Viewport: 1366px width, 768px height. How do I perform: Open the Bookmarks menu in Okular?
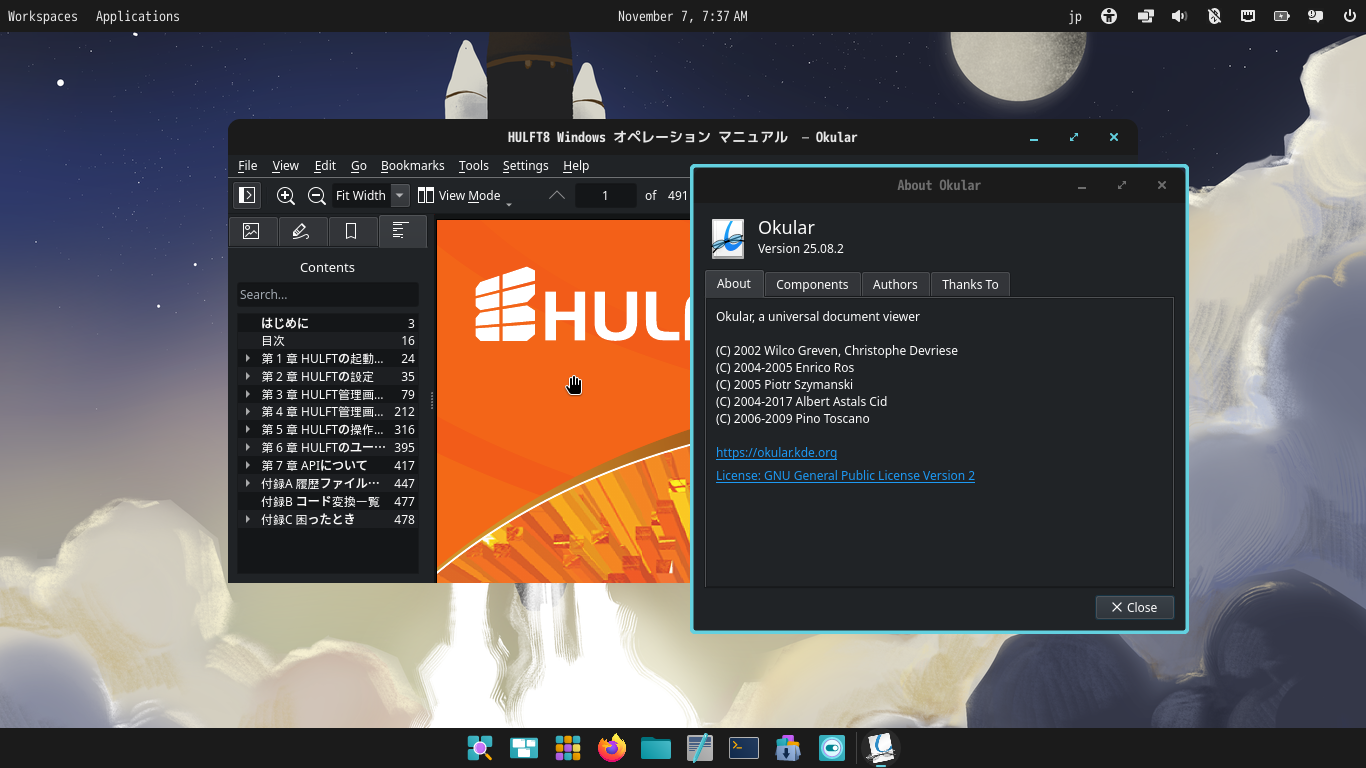click(412, 166)
